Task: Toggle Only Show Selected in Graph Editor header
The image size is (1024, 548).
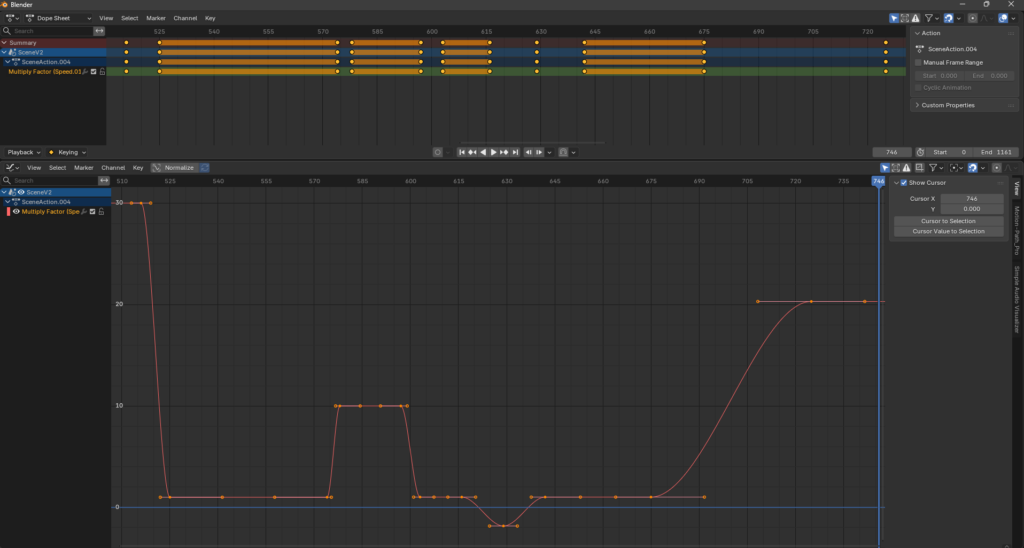Action: [x=885, y=168]
